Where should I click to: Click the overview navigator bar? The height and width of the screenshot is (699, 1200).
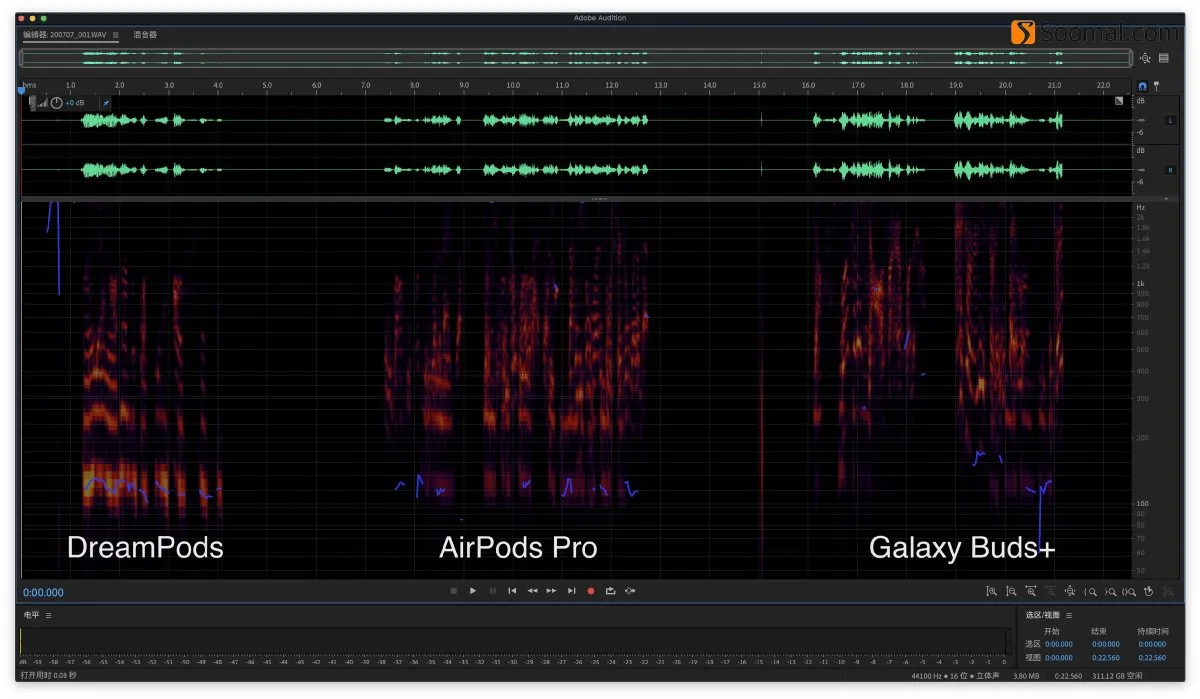[576, 58]
